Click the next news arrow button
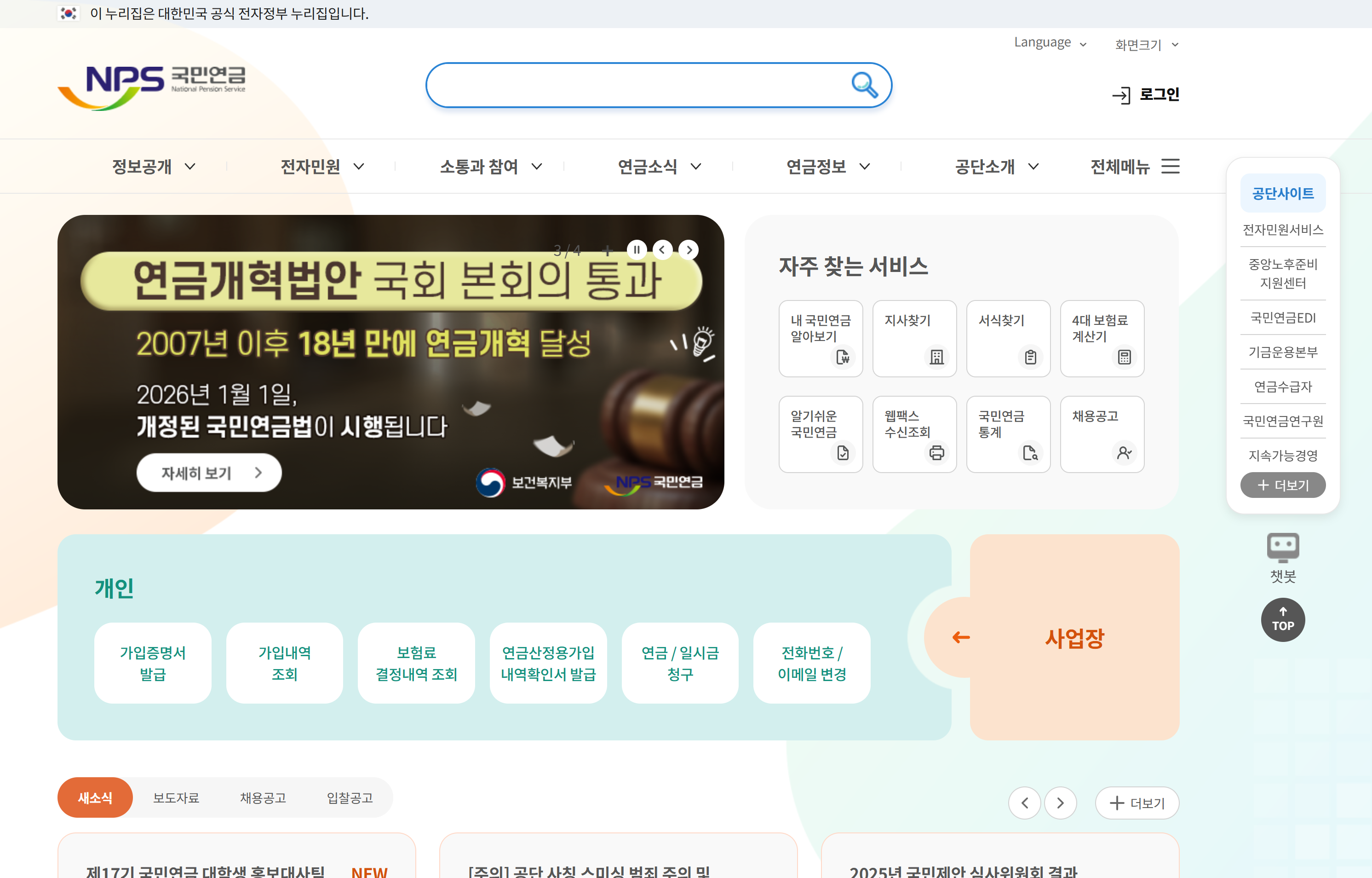The image size is (1372, 878). click(x=1060, y=803)
